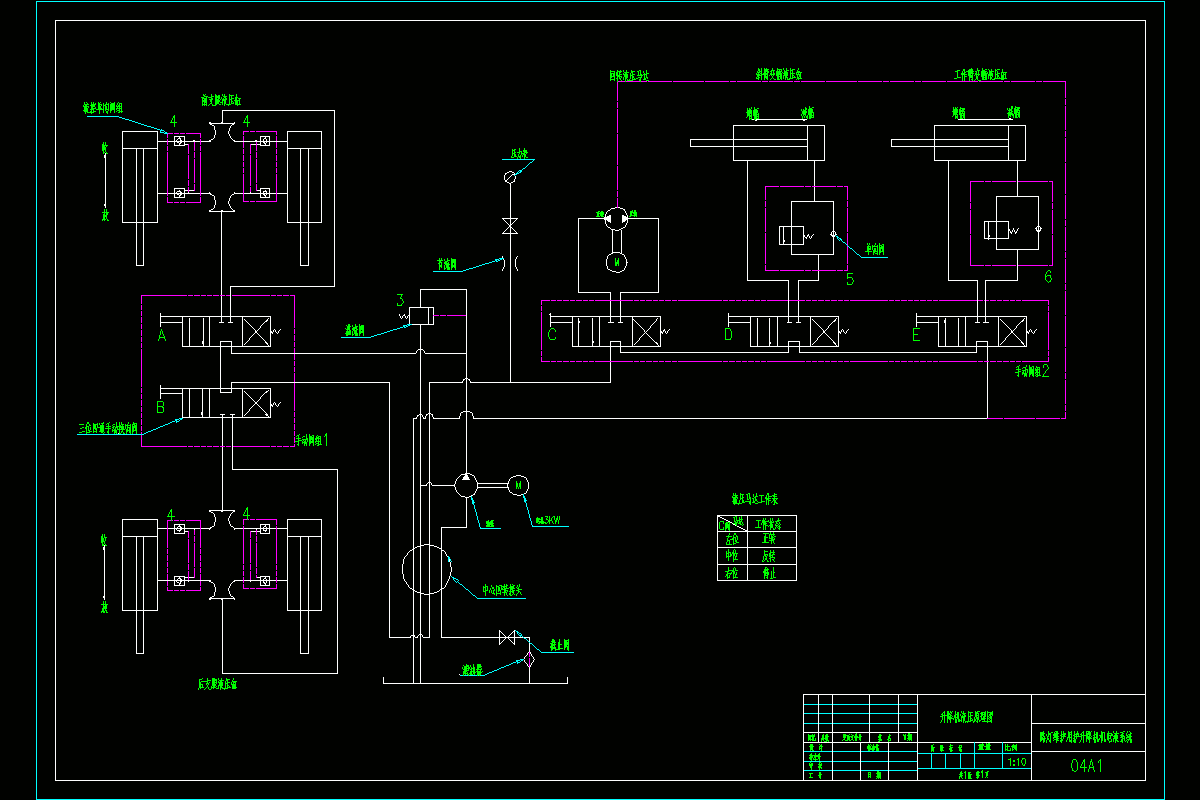Select the inclined-arm luffing cylinder
Screen dimensions: 1200x800
(x=757, y=143)
